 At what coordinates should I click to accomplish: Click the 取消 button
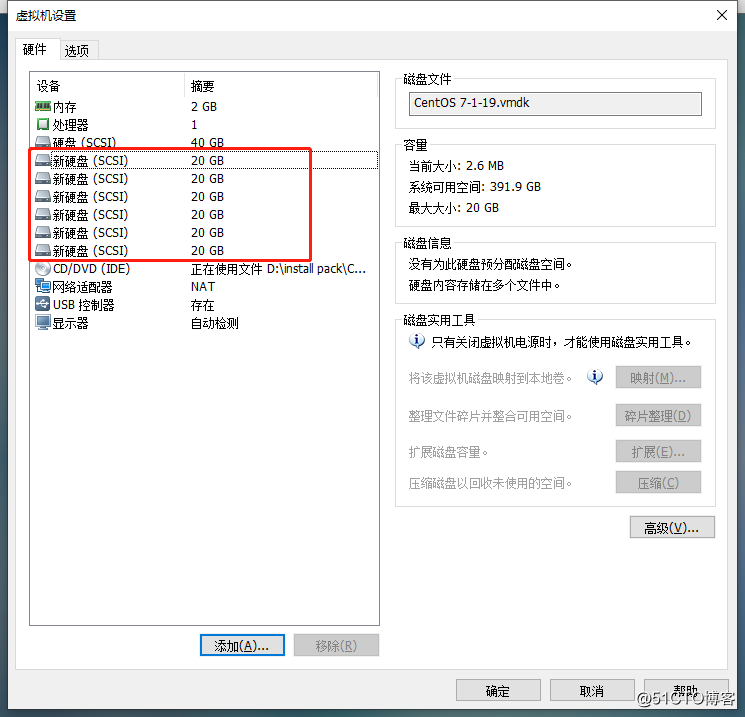(592, 690)
